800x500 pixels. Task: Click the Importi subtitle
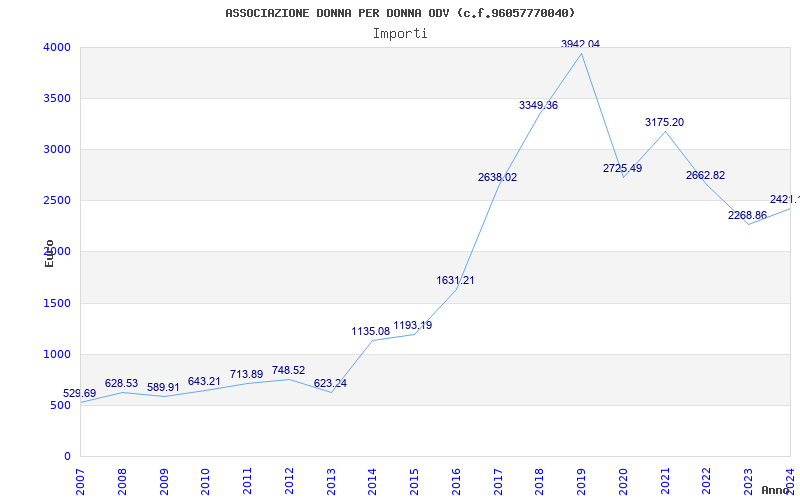click(400, 34)
